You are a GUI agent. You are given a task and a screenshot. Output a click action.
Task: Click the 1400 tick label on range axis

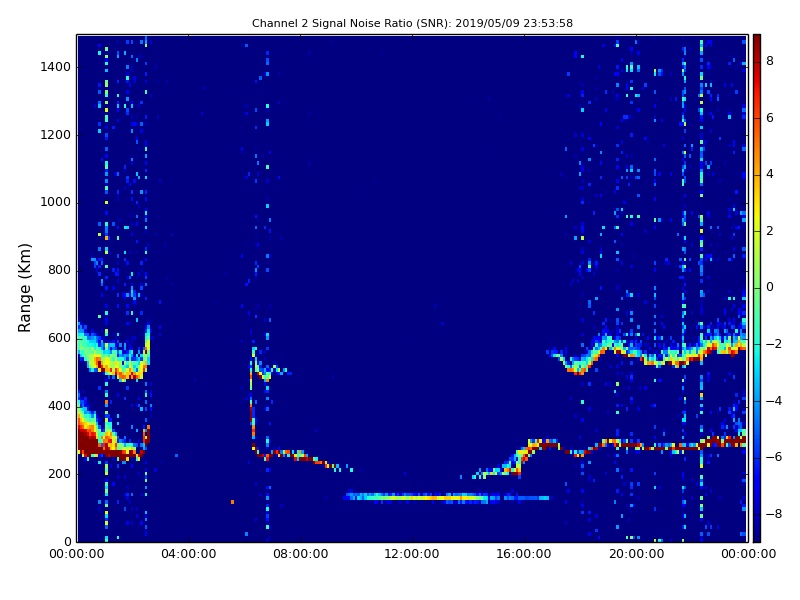[56, 67]
